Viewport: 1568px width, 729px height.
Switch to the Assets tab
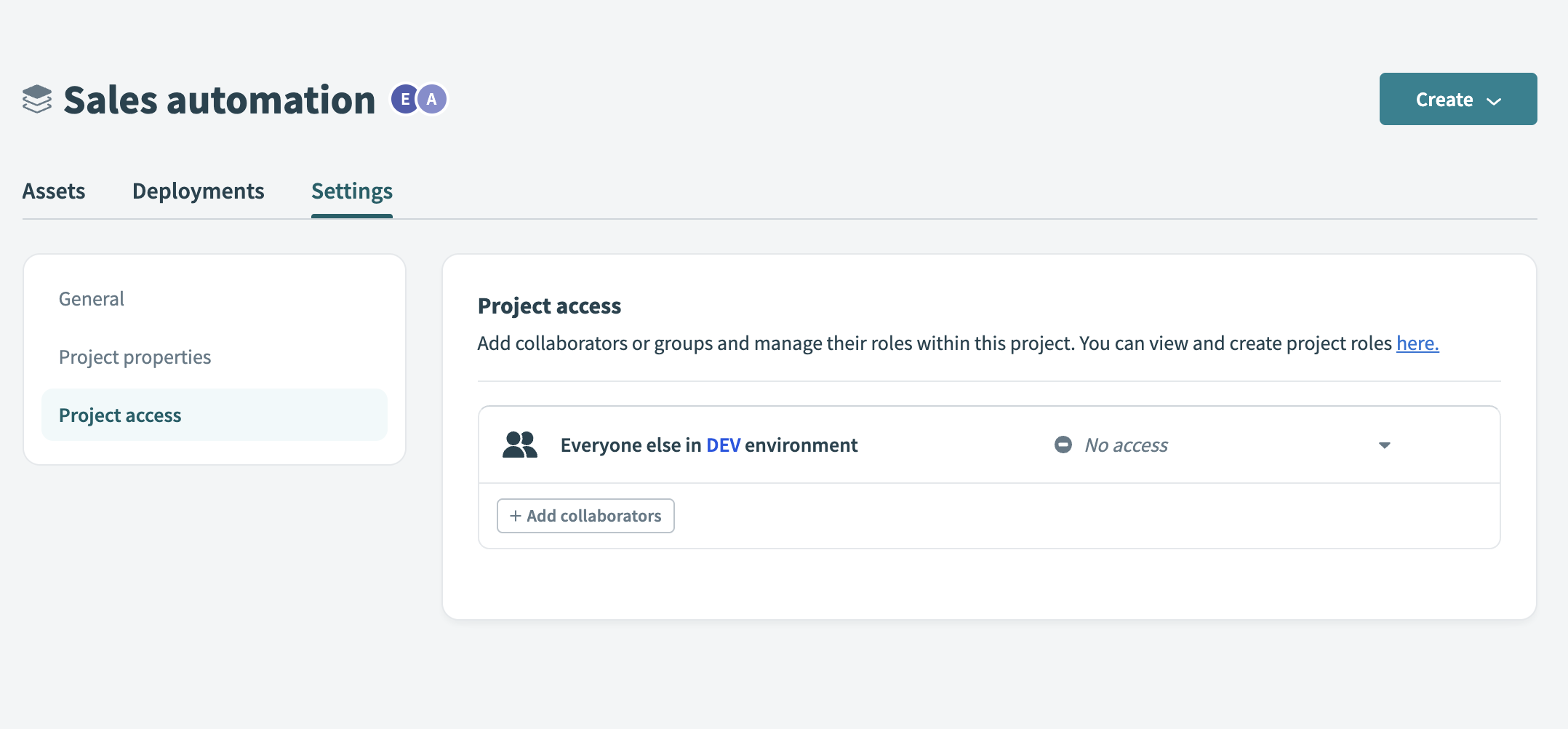tap(54, 191)
